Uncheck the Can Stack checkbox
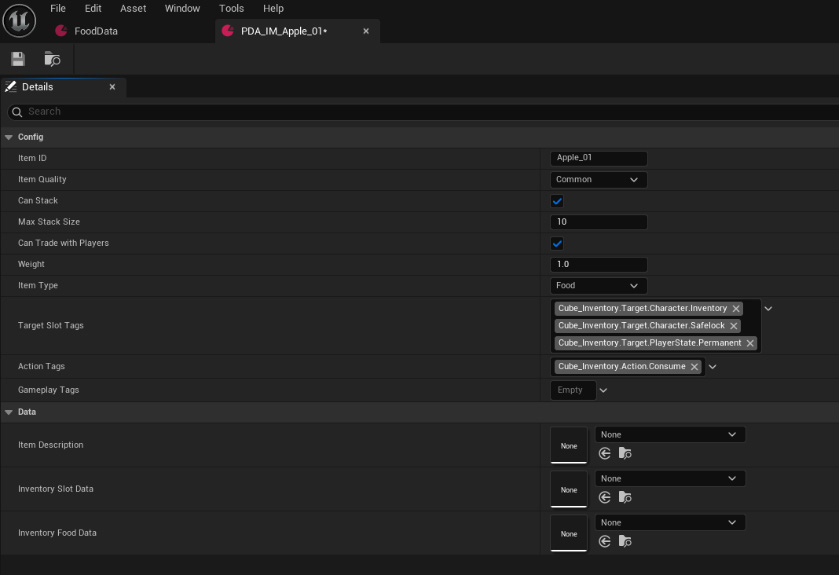 [x=557, y=201]
